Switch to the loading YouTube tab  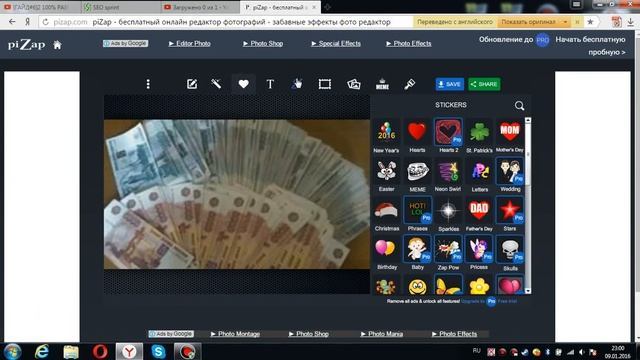click(200, 7)
